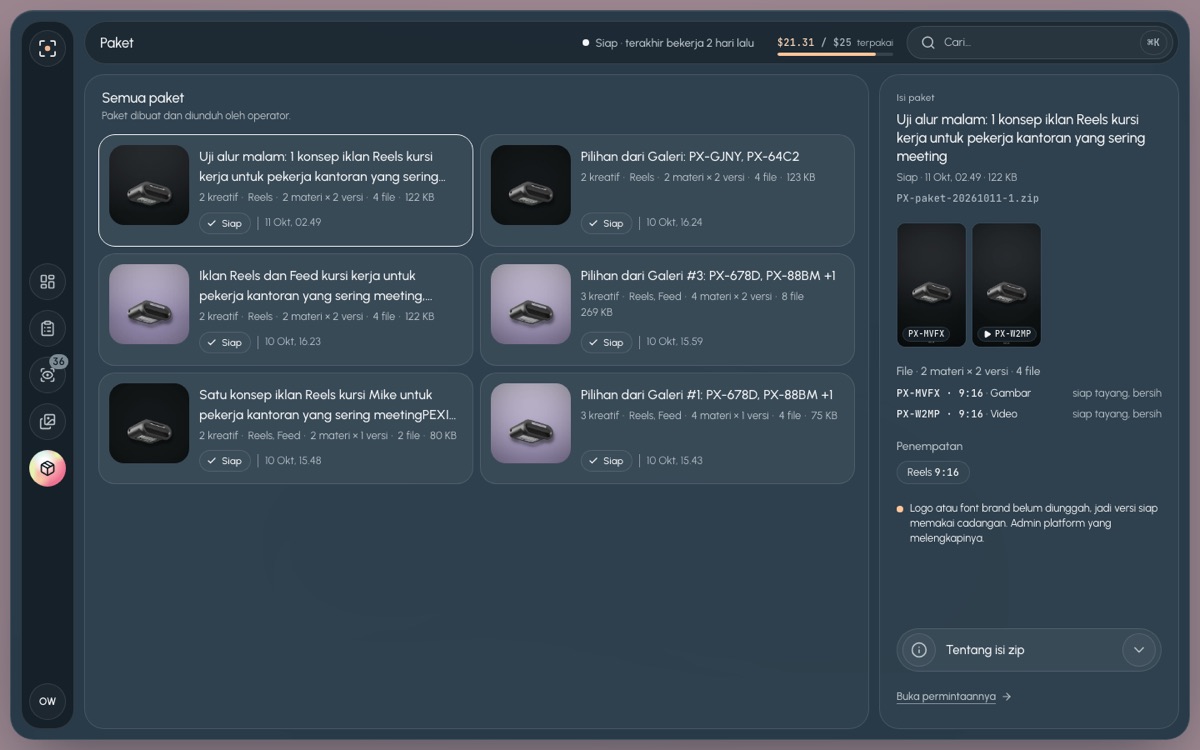The width and height of the screenshot is (1200, 750).
Task: Click Siap badge dated 11 Okt, 02.49
Action: 225,223
